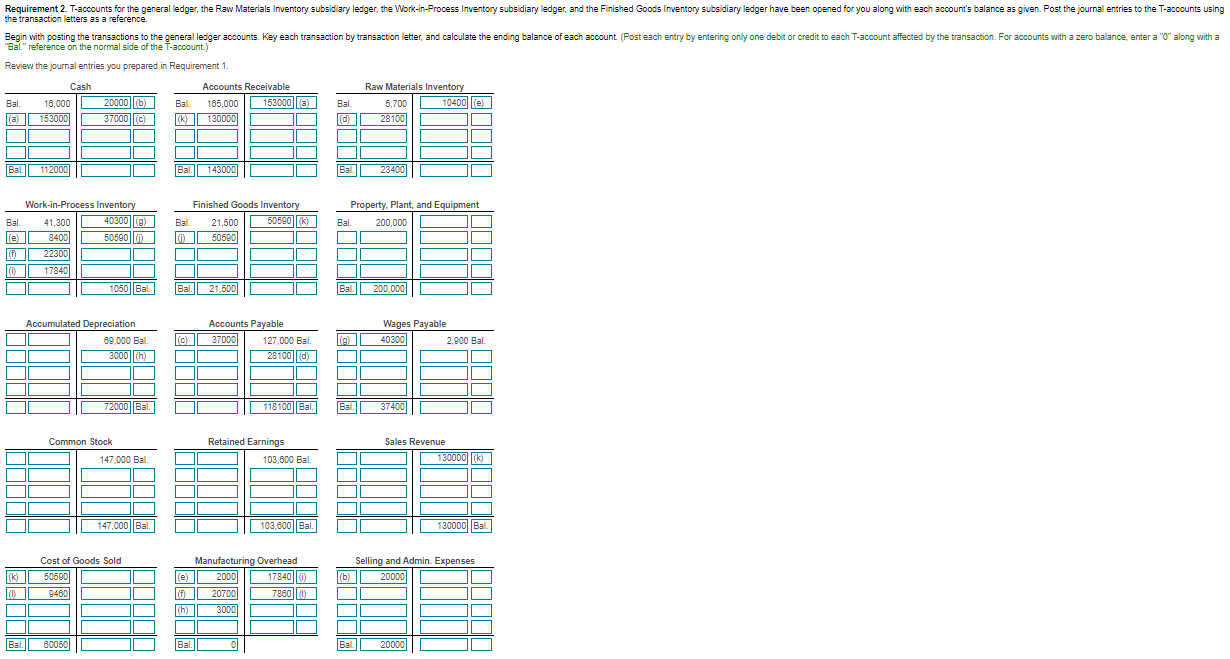Click the 10400 credit entry in Raw Materials Inventory
This screenshot has height=659, width=1230.
tap(444, 101)
